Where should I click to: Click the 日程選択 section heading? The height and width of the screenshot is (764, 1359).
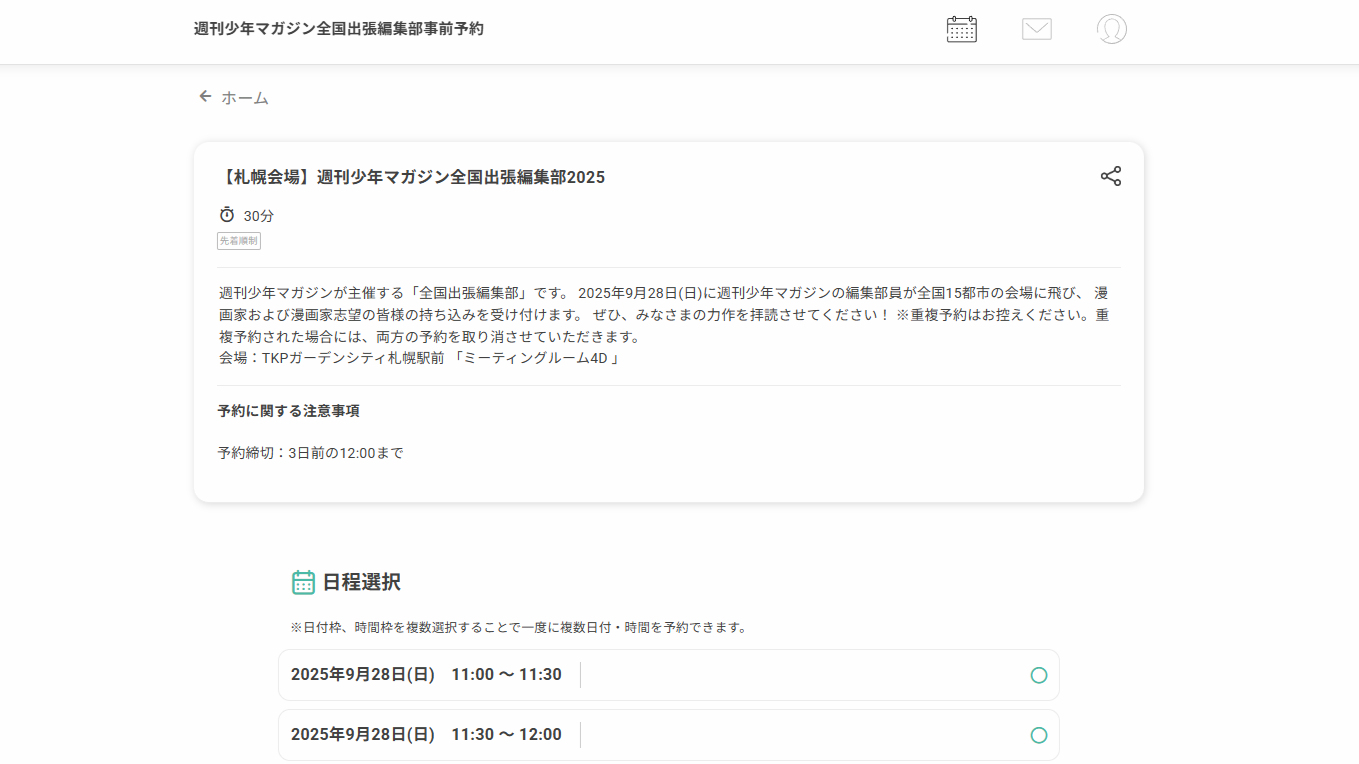(361, 582)
